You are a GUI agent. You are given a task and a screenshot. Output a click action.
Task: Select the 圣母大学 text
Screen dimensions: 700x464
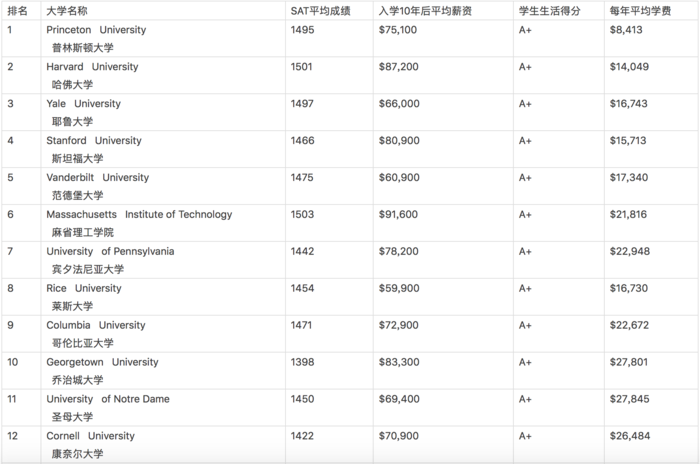72,417
